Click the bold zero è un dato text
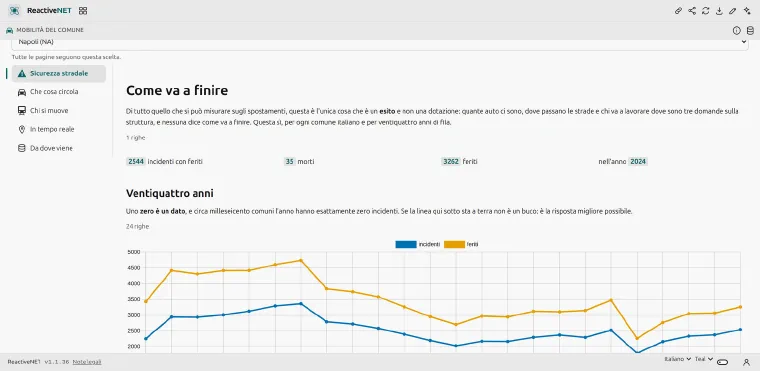Image resolution: width=760 pixels, height=371 pixels. pyautogui.click(x=162, y=212)
